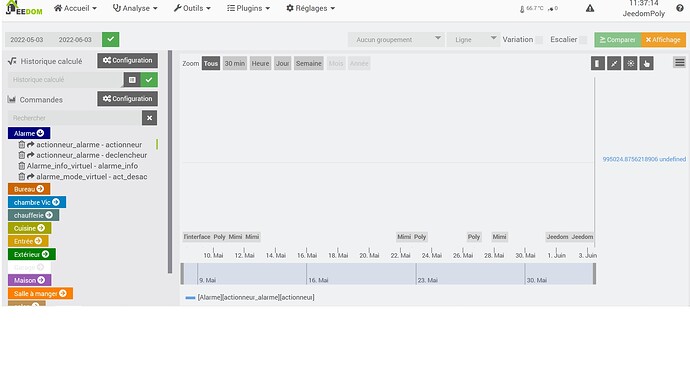The width and height of the screenshot is (690, 388).
Task: Toggle the Escalier checkbox
Action: tap(583, 40)
